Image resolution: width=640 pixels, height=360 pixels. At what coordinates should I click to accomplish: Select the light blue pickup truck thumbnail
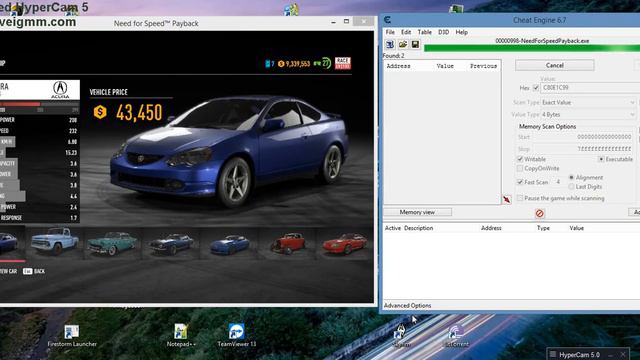(x=55, y=242)
